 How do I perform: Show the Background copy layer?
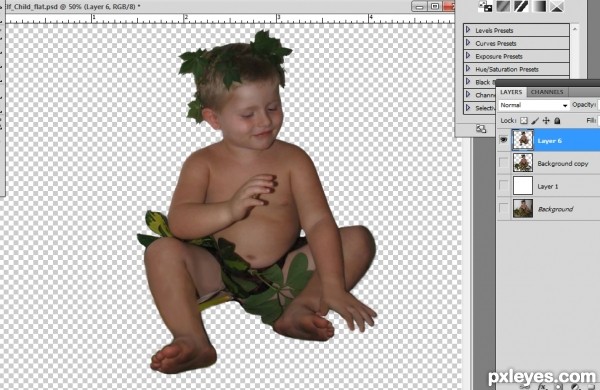click(x=504, y=163)
